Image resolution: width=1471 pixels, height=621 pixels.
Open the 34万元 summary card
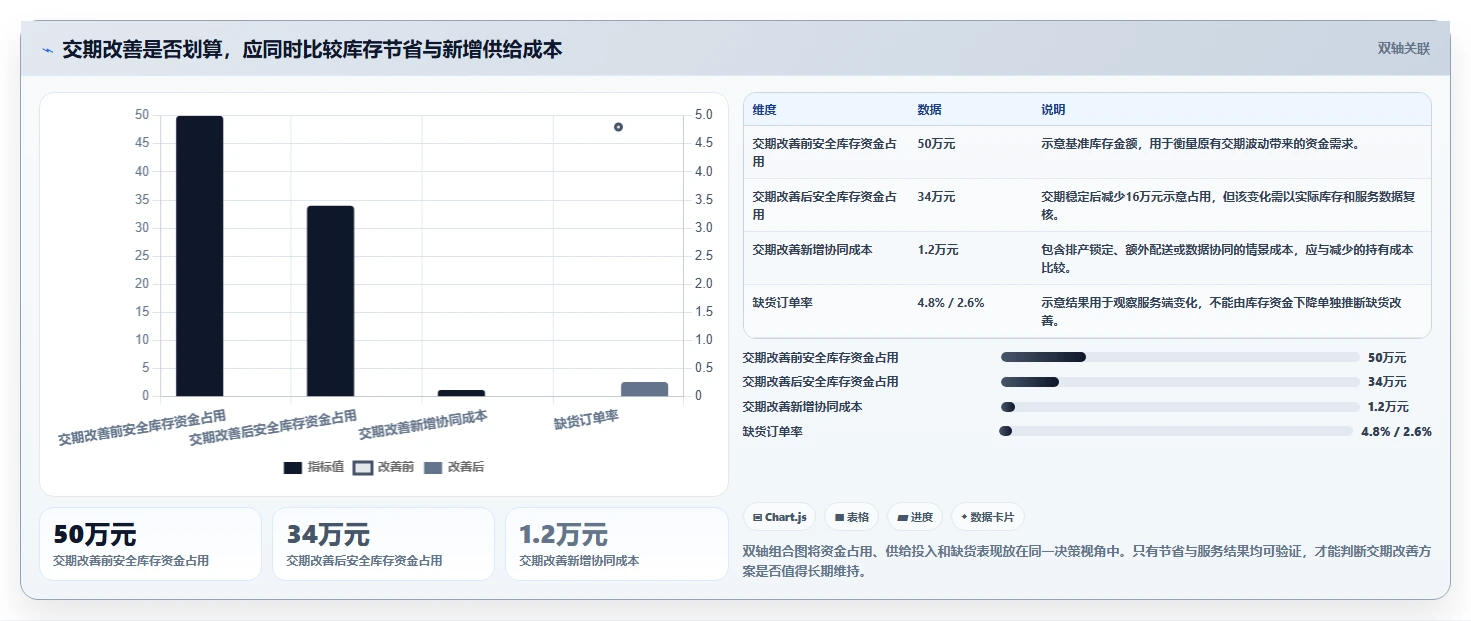383,544
